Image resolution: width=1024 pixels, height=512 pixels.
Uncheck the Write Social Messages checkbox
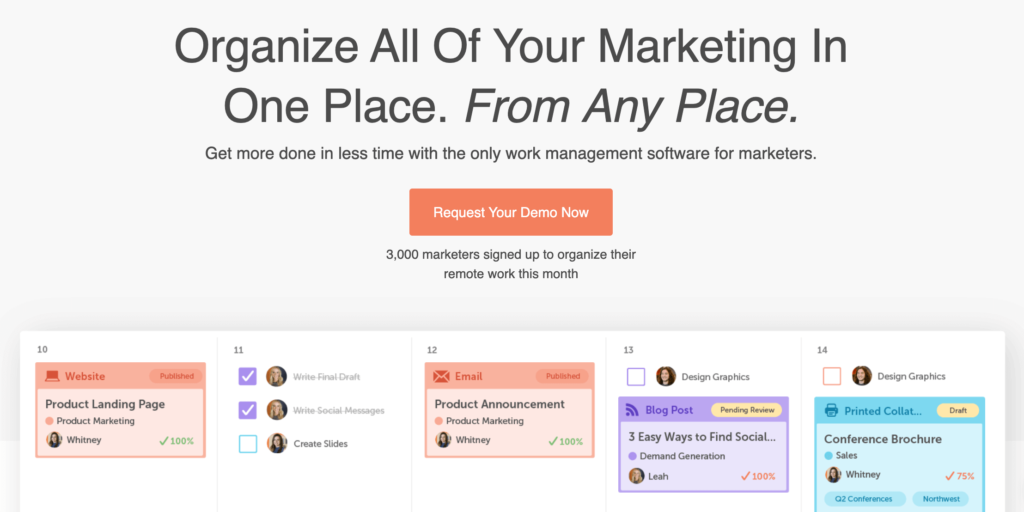(x=247, y=410)
